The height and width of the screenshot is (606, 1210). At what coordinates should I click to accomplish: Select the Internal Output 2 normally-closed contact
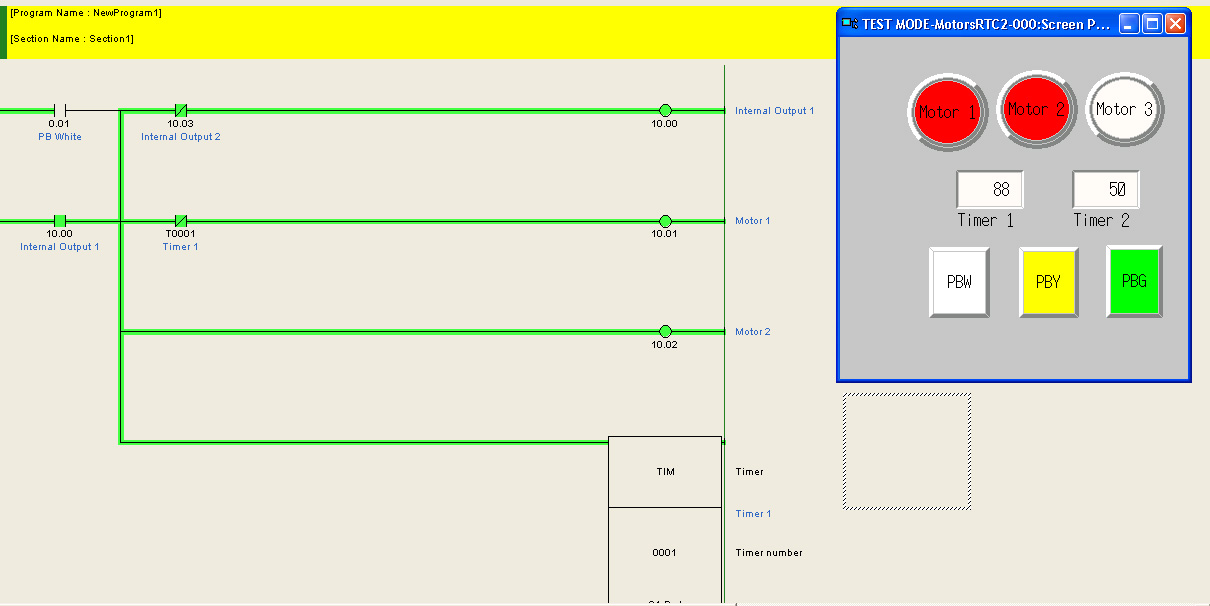(180, 110)
